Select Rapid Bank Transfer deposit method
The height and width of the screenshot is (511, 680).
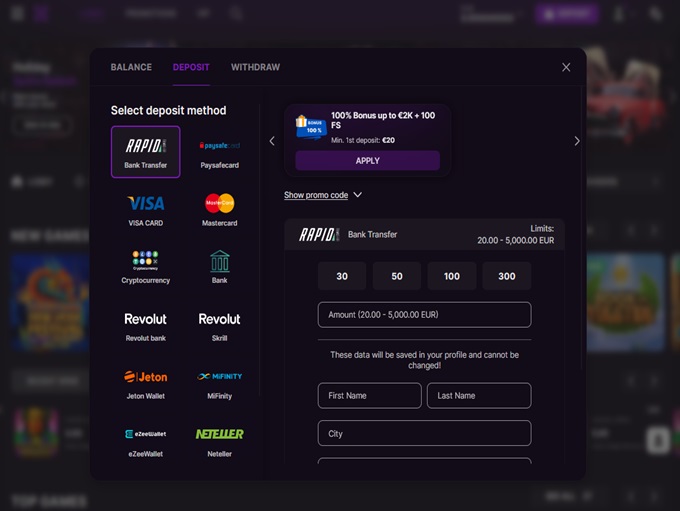pos(146,152)
